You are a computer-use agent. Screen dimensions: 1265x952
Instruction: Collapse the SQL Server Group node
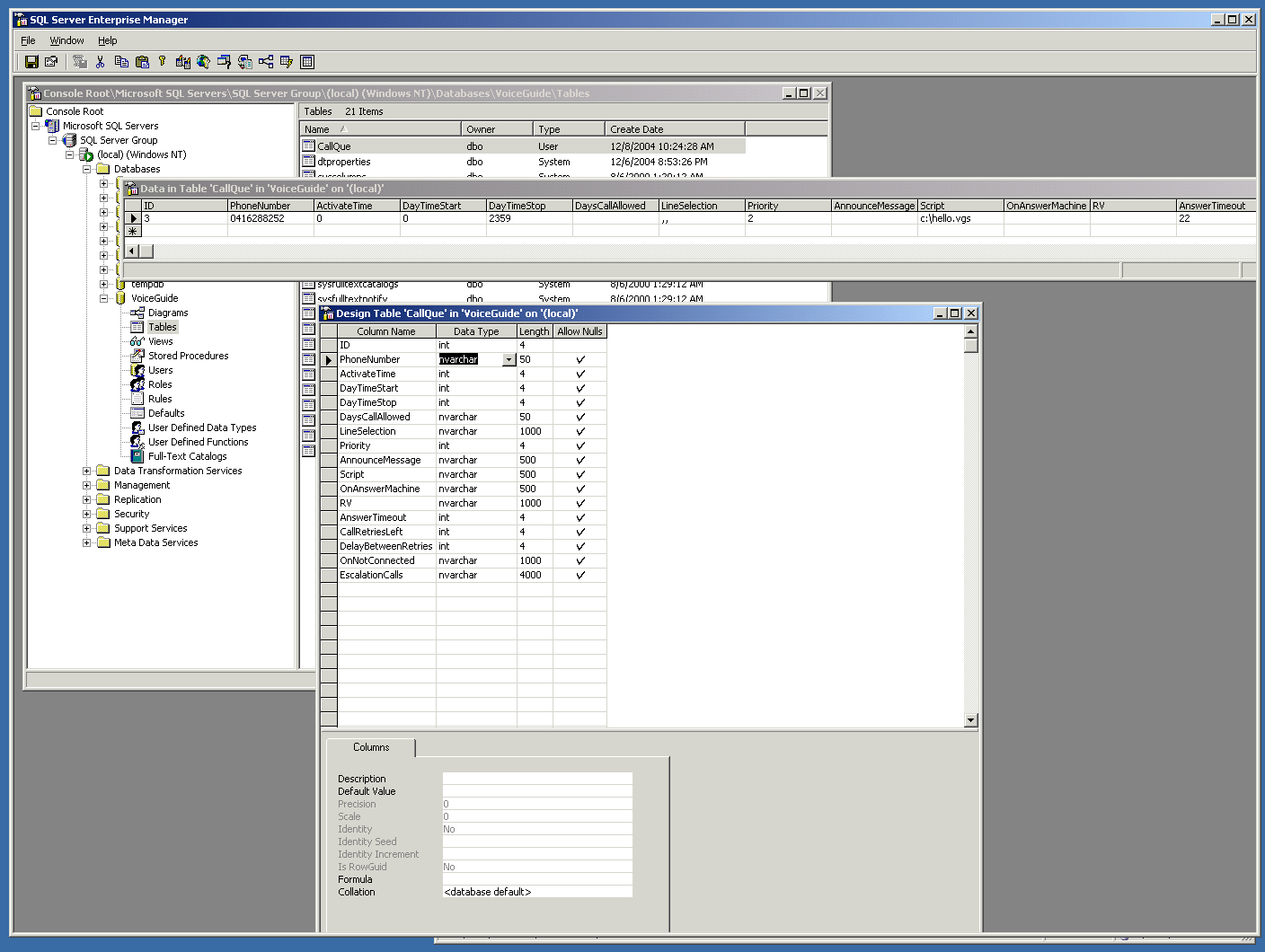point(53,140)
